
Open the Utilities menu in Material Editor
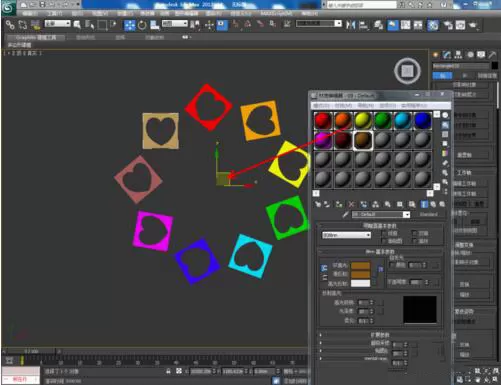(x=414, y=105)
